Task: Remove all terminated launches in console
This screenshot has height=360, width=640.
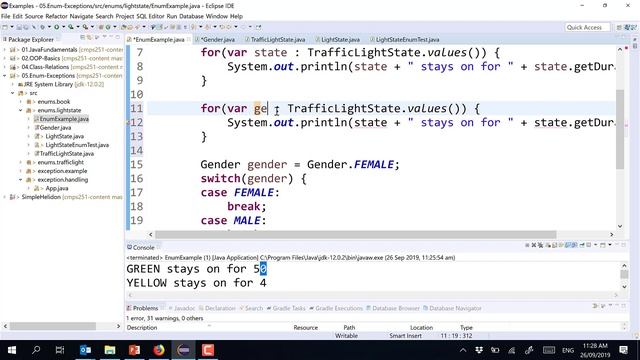Action: pyautogui.click(x=540, y=245)
